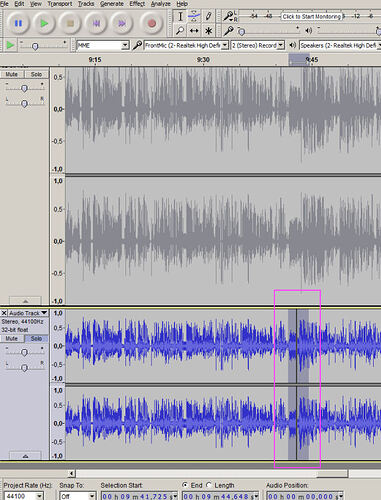Click the mixer toolbar microphone icon
This screenshot has width=381, height=500.
tap(229, 31)
